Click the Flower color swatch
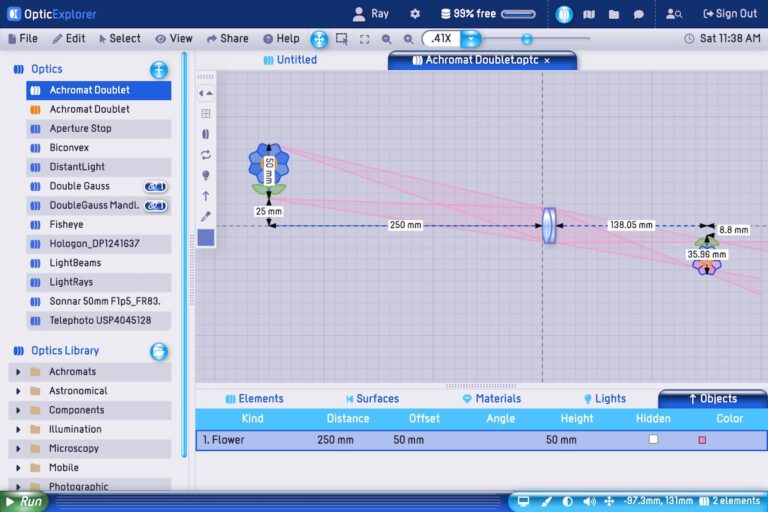 click(702, 440)
